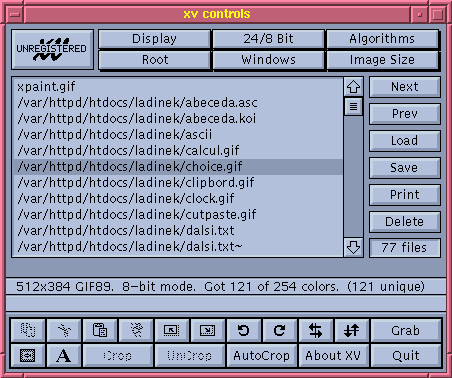Click the greyed-out UnCrop button
Screen dimensions: 452x378
tap(190, 355)
